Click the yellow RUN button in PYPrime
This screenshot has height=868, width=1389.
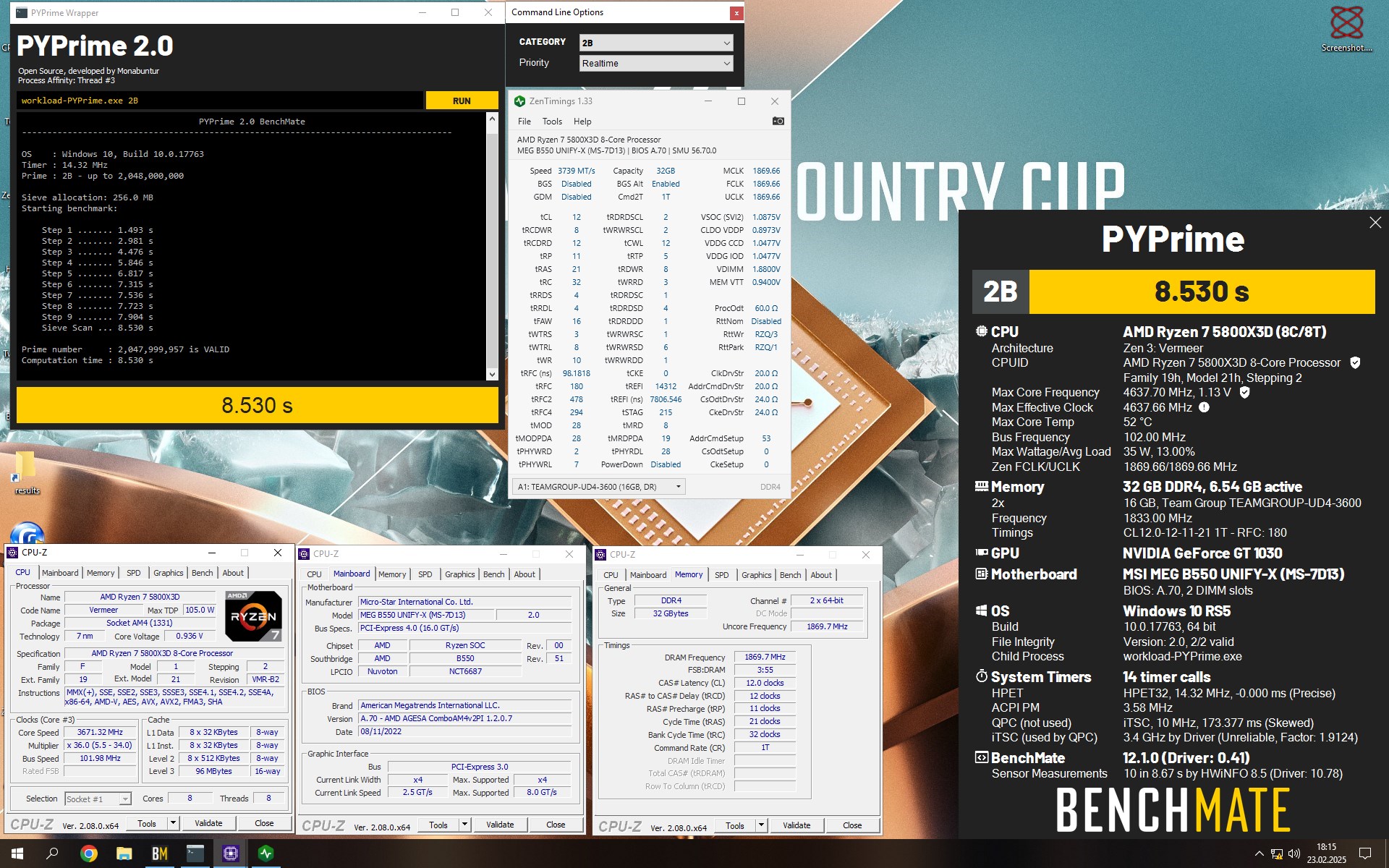[x=462, y=101]
